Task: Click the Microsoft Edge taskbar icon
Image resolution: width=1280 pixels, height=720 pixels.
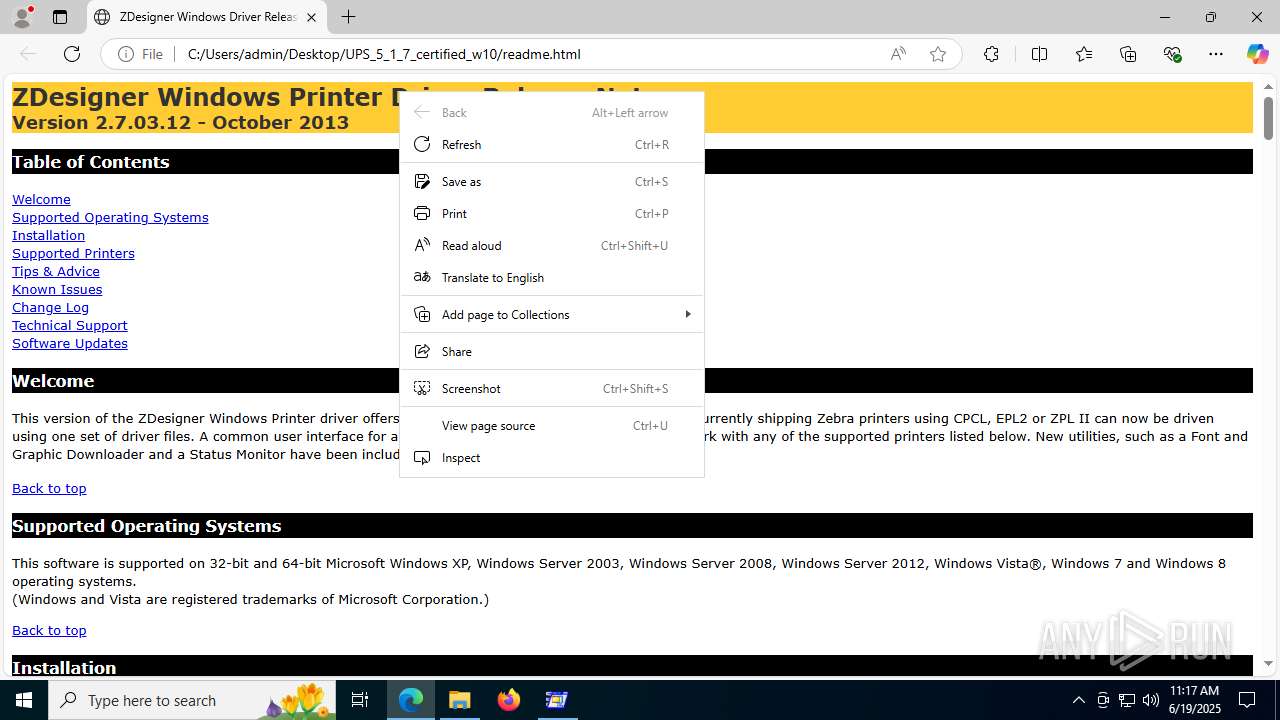Action: 411,700
